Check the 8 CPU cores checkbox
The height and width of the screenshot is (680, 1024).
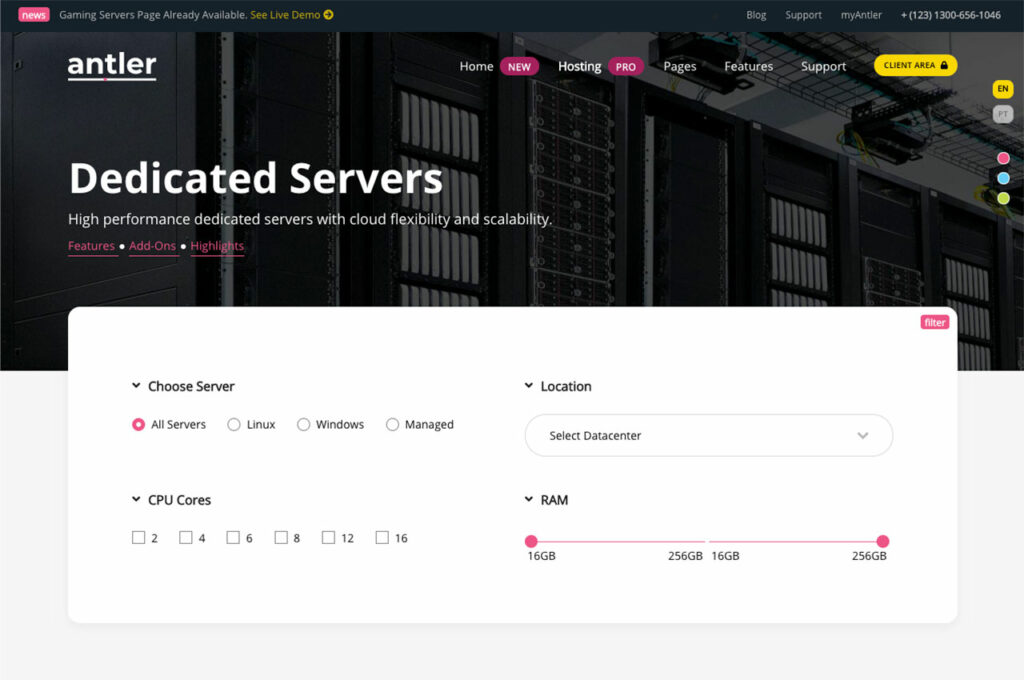(x=281, y=538)
